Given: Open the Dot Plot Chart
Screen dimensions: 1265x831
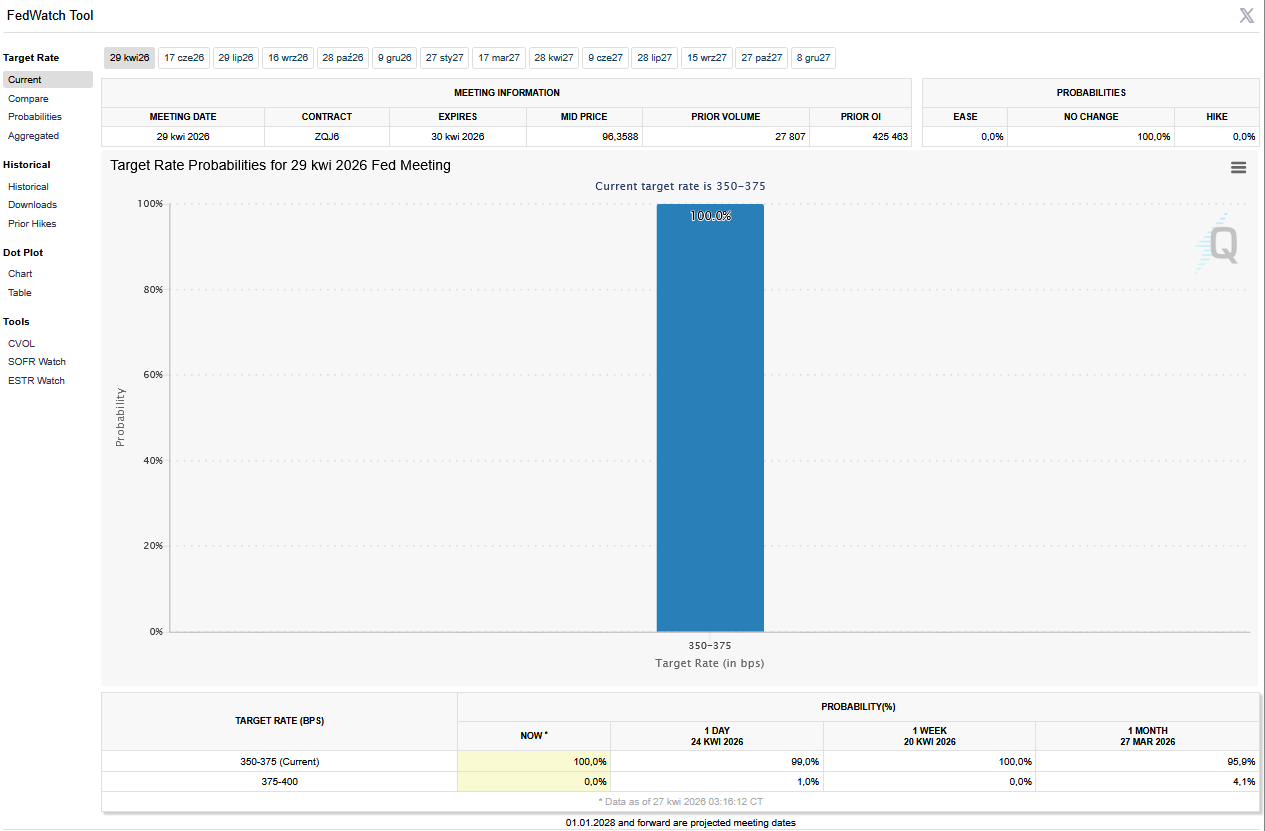Looking at the screenshot, I should [x=20, y=274].
